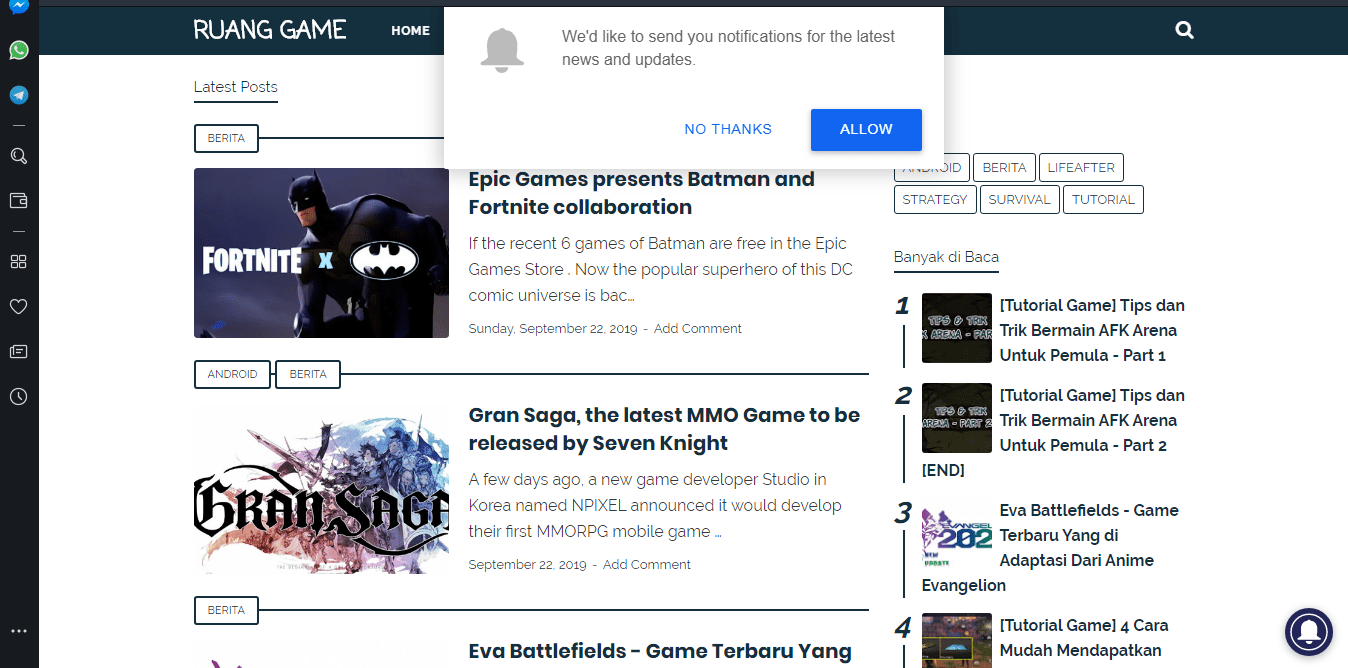1348x668 pixels.
Task: Open Telegram in the sidebar
Action: coord(19,95)
